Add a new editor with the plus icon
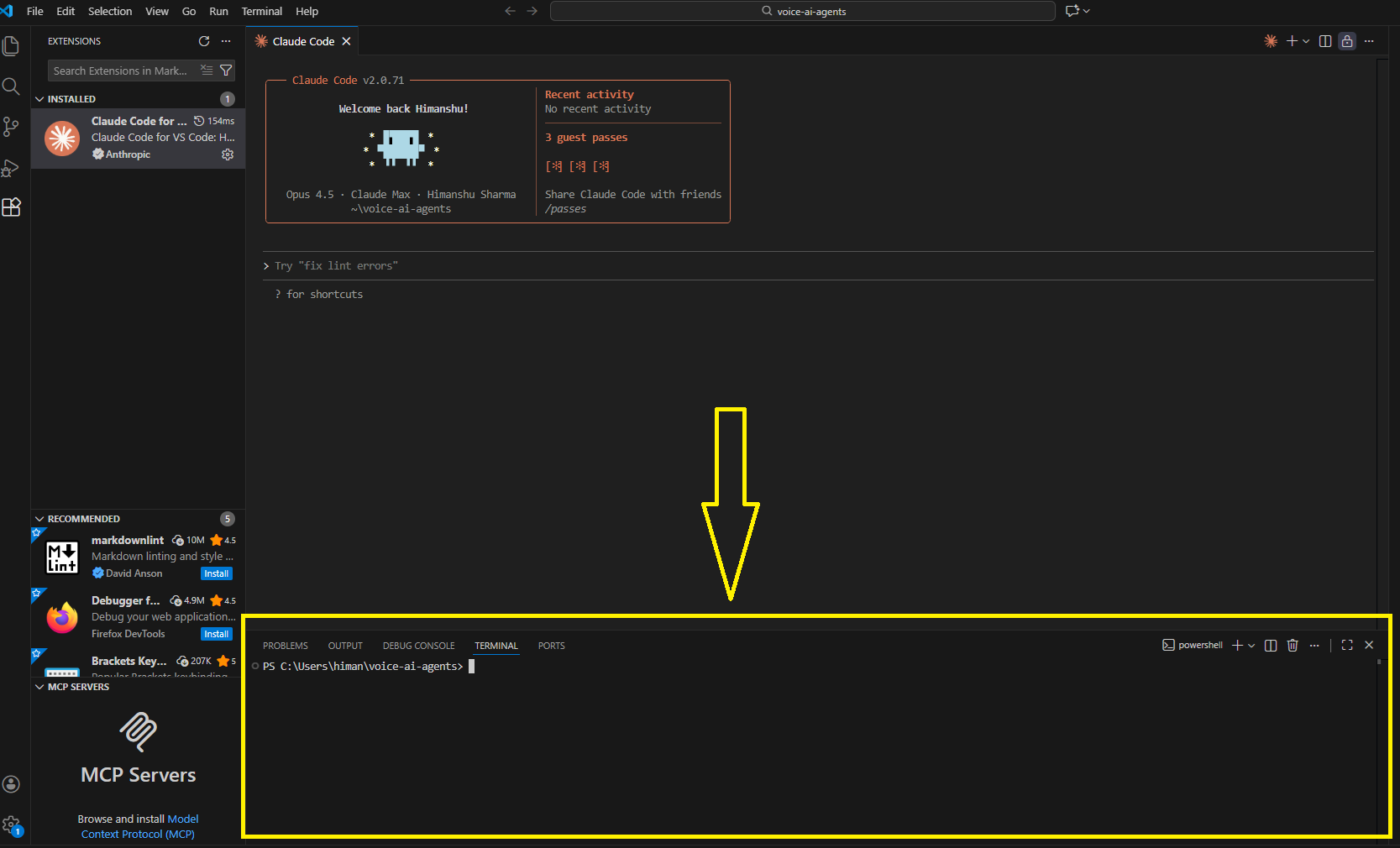The height and width of the screenshot is (848, 1400). [x=1293, y=41]
